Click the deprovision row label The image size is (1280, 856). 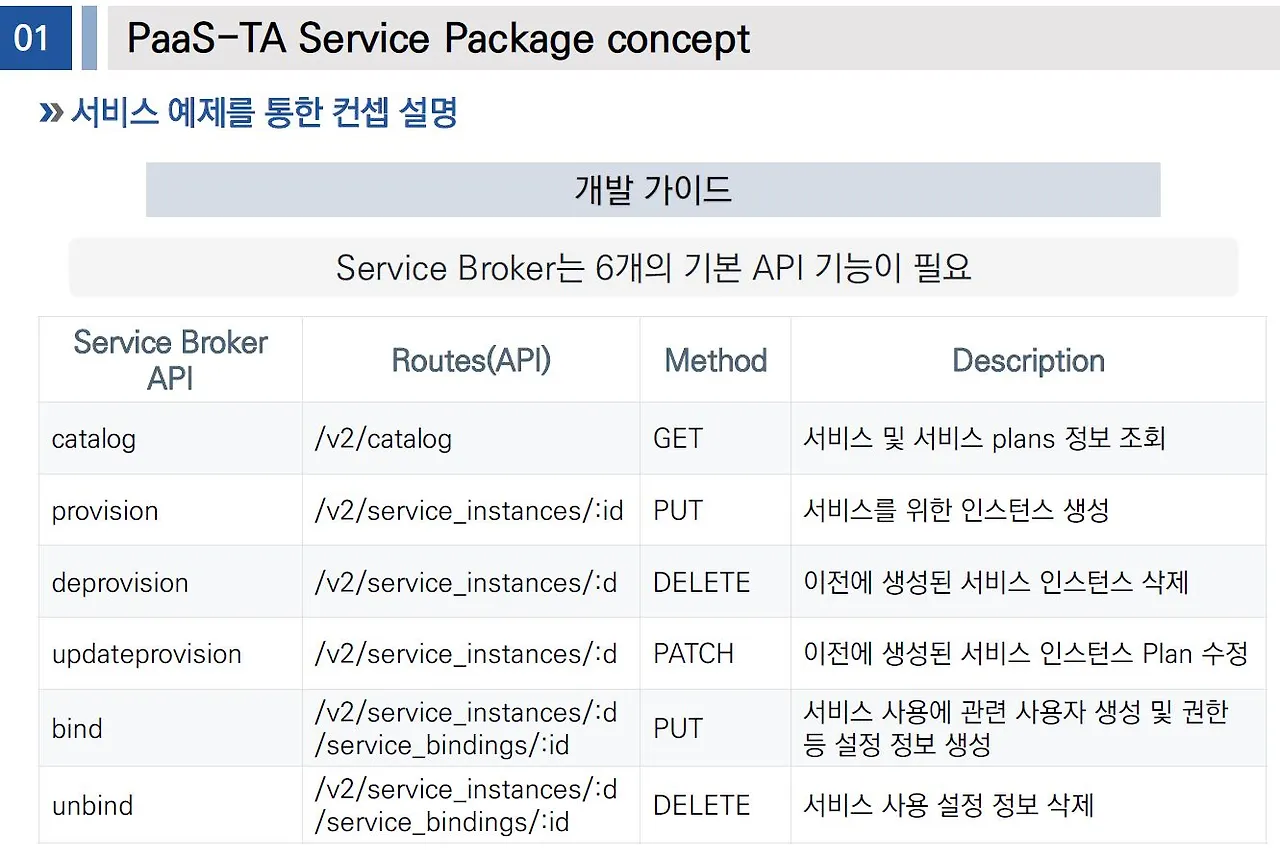120,582
